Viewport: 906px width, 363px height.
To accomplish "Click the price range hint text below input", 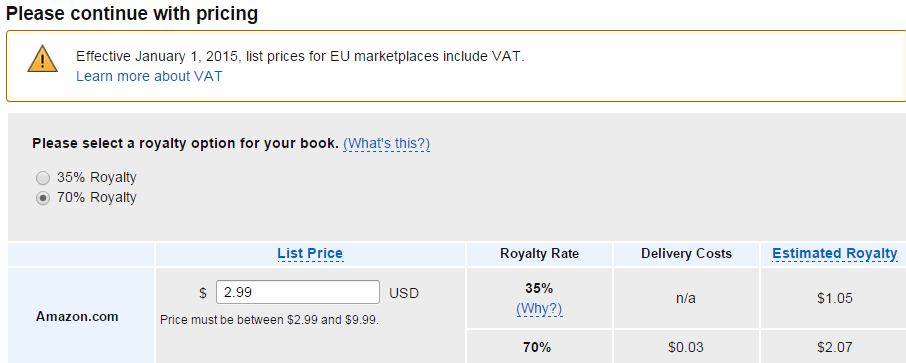I will [269, 320].
